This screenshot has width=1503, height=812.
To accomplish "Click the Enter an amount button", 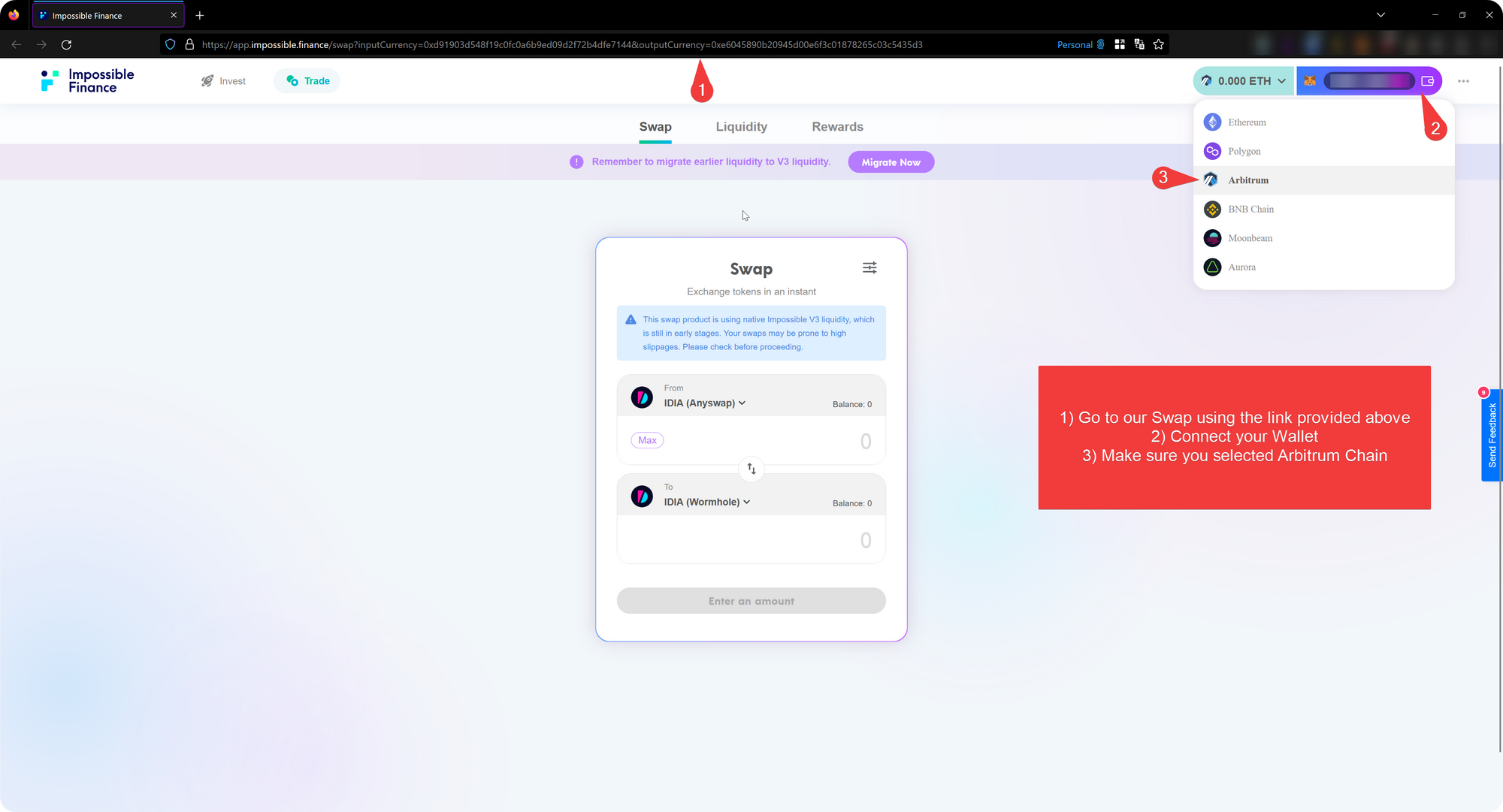I will tap(751, 601).
